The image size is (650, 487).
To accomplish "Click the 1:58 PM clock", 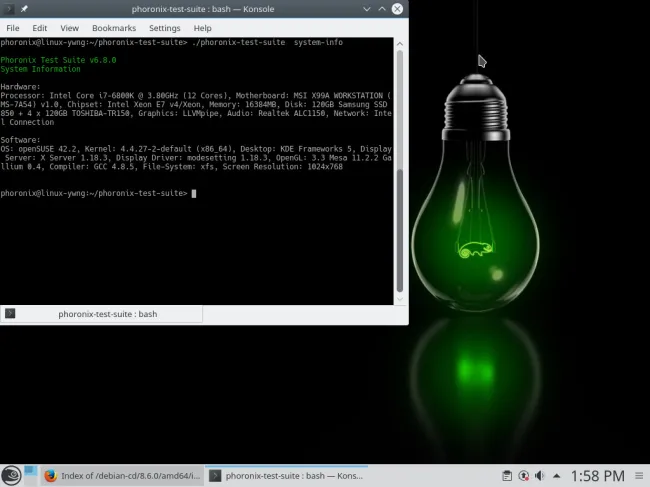I will tap(597, 476).
